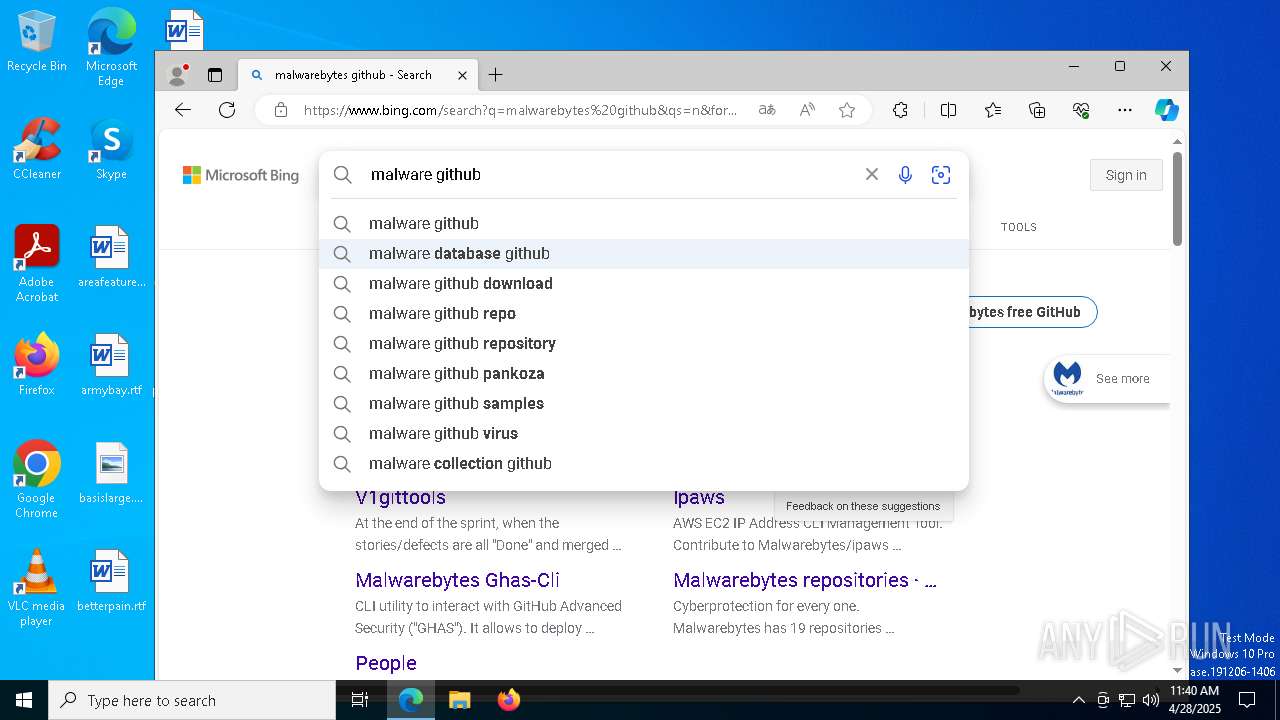Open Firefox from the taskbar
The height and width of the screenshot is (720, 1280).
[x=509, y=700]
